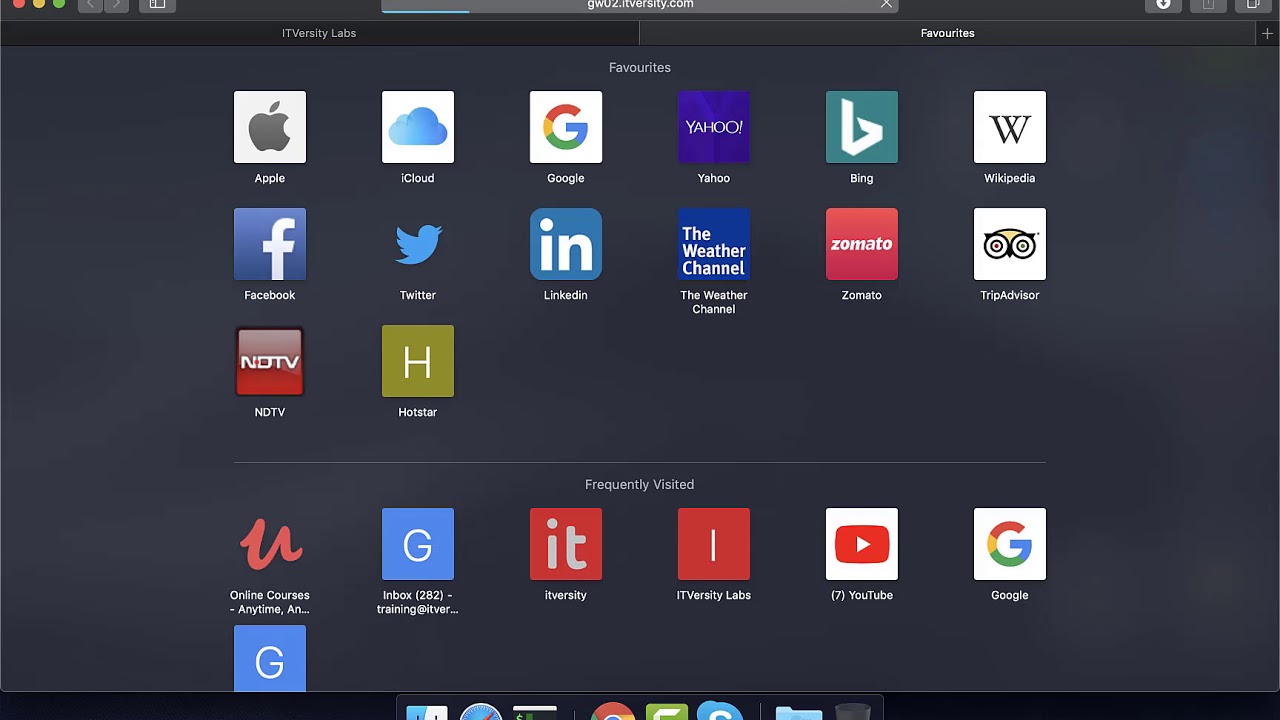This screenshot has width=1280, height=720.
Task: Launch Safari from the Dock
Action: pos(481,712)
